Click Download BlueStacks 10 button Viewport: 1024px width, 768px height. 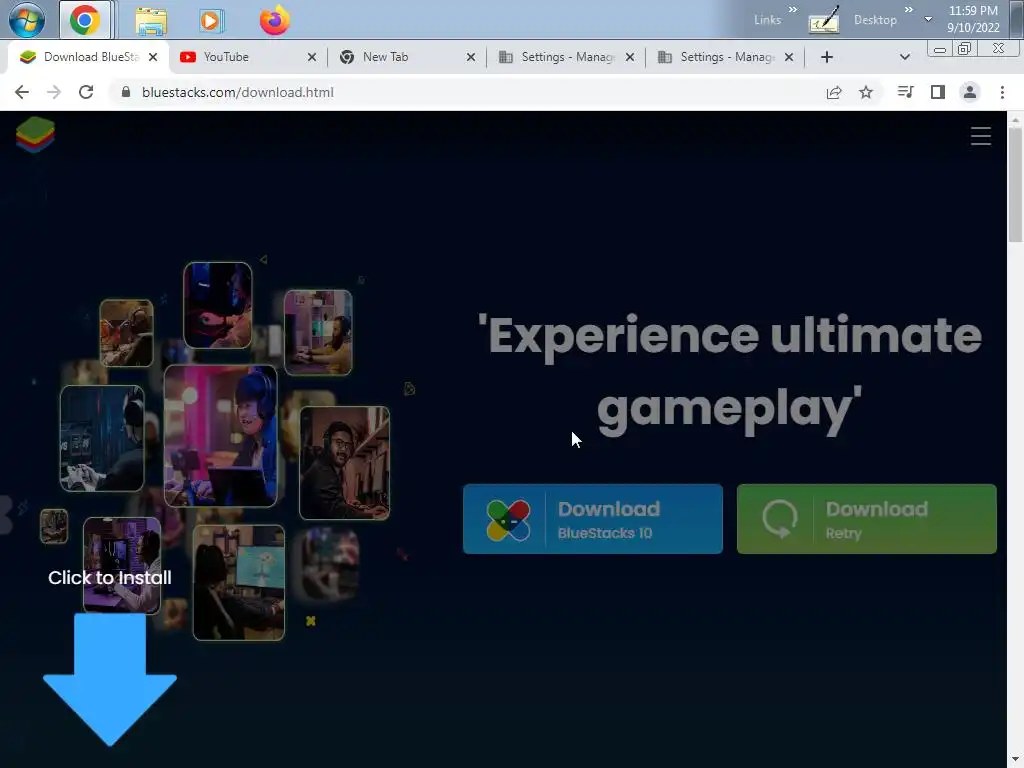[593, 519]
